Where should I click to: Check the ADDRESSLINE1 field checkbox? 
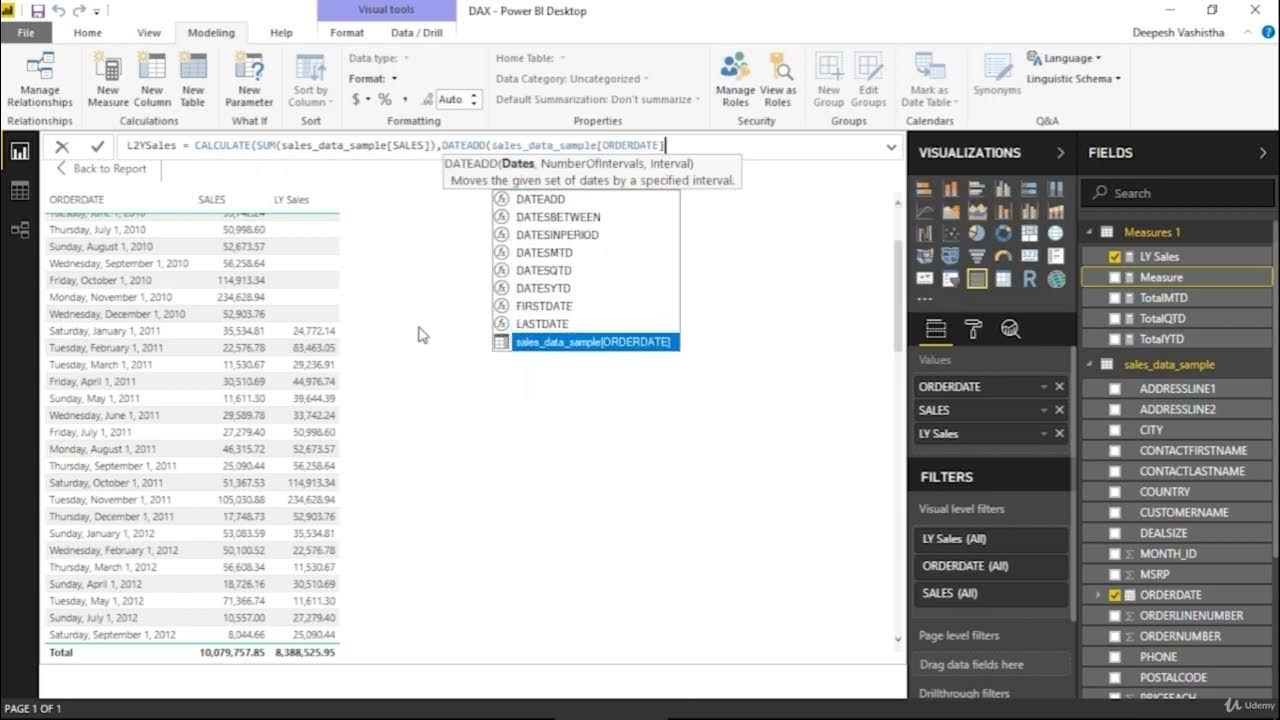[1115, 388]
